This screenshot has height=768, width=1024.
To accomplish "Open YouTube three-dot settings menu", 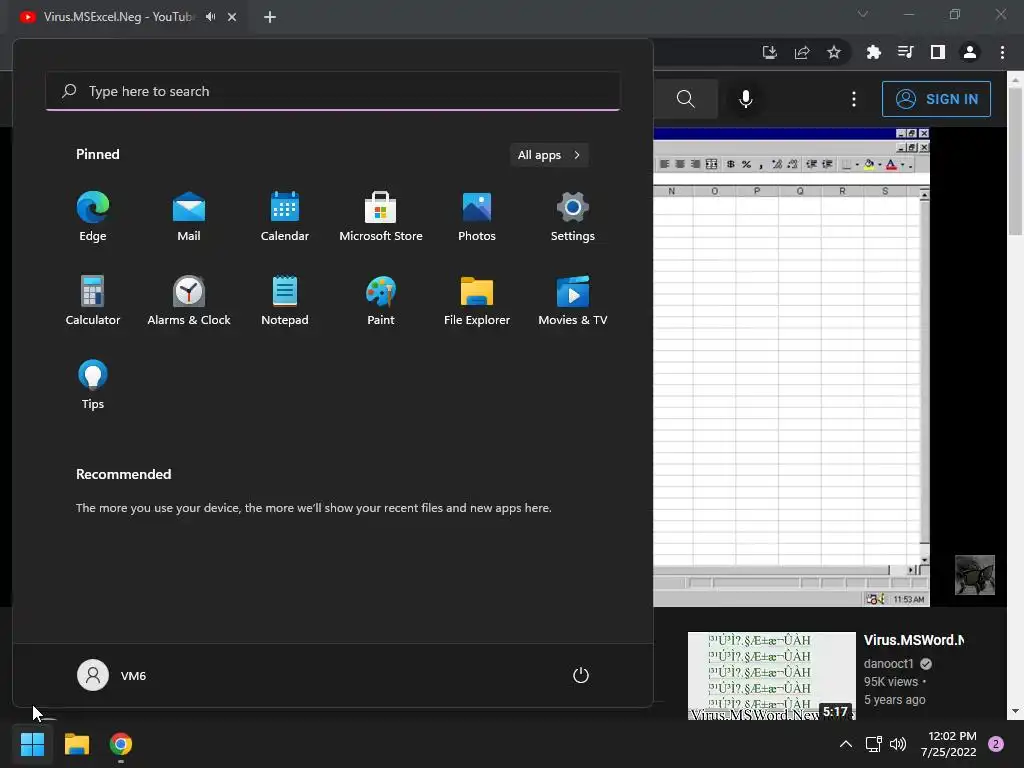I will [x=854, y=99].
